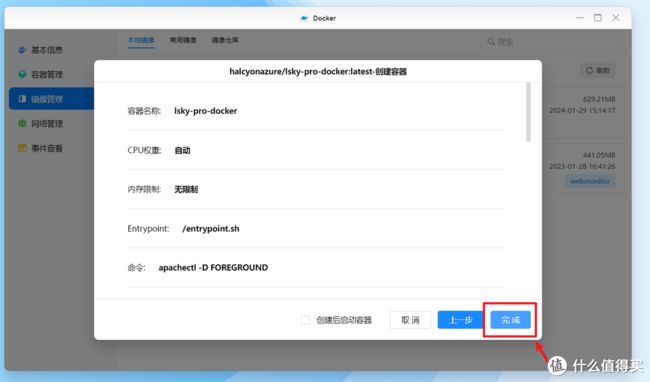
Task: Click the 2024-01-29 15:14:17 timestamp
Action: [x=582, y=111]
